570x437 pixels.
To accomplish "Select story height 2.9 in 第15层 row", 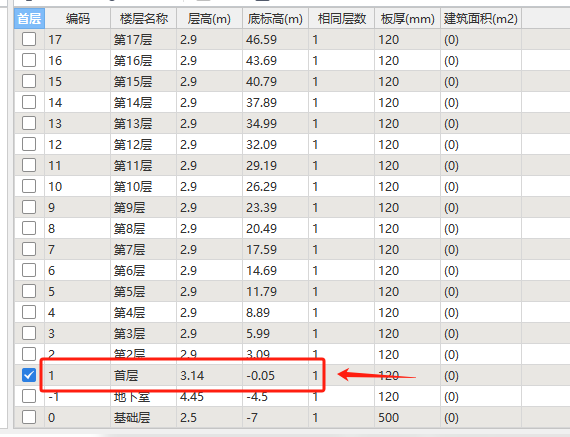I will (x=188, y=81).
